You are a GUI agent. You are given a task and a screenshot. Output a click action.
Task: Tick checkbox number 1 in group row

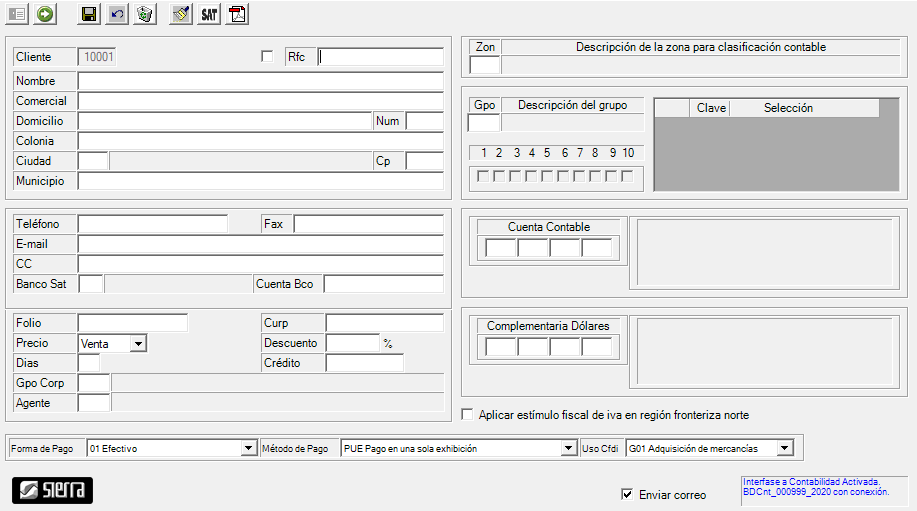tap(483, 176)
